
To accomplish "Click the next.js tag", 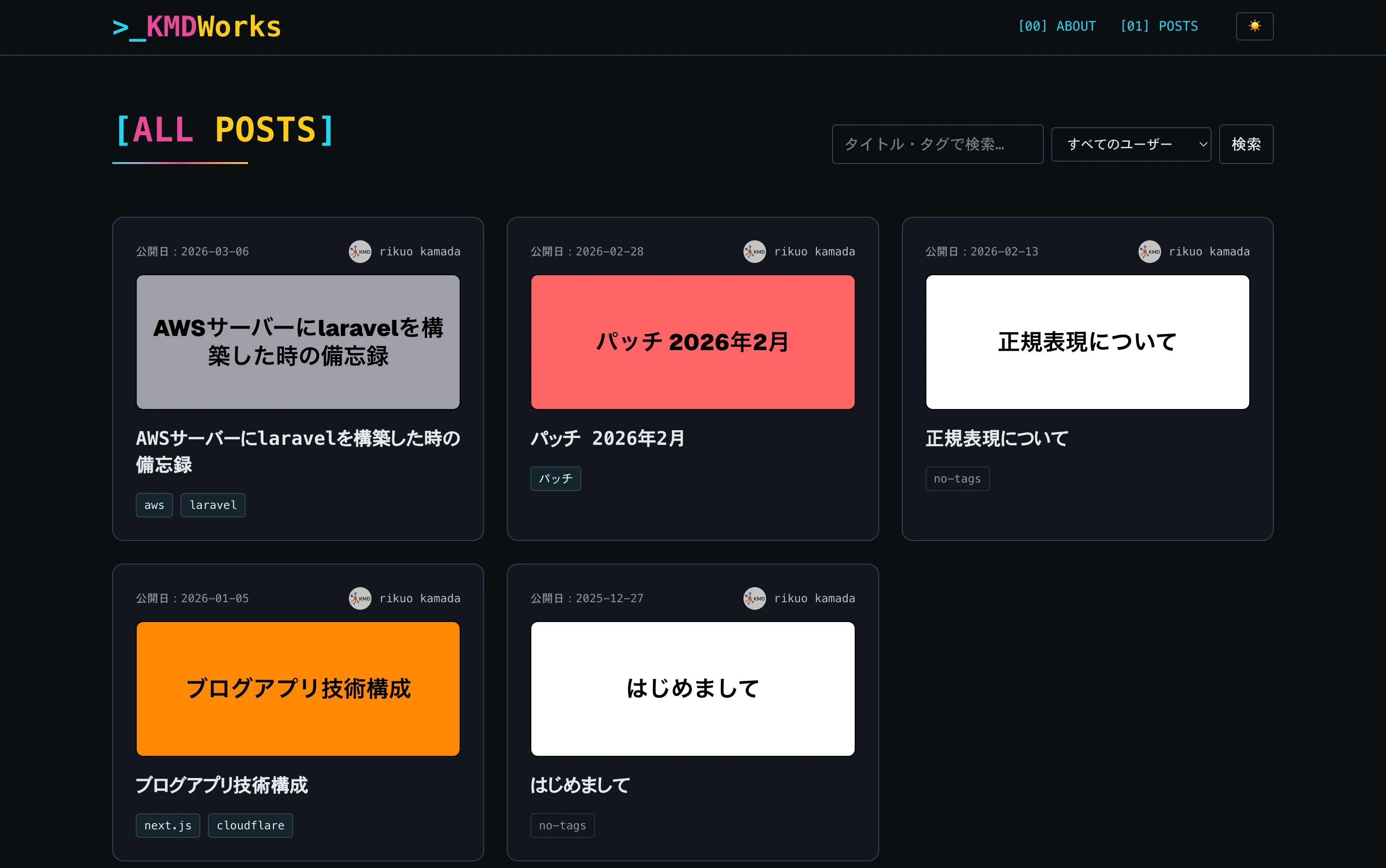I will (x=167, y=825).
